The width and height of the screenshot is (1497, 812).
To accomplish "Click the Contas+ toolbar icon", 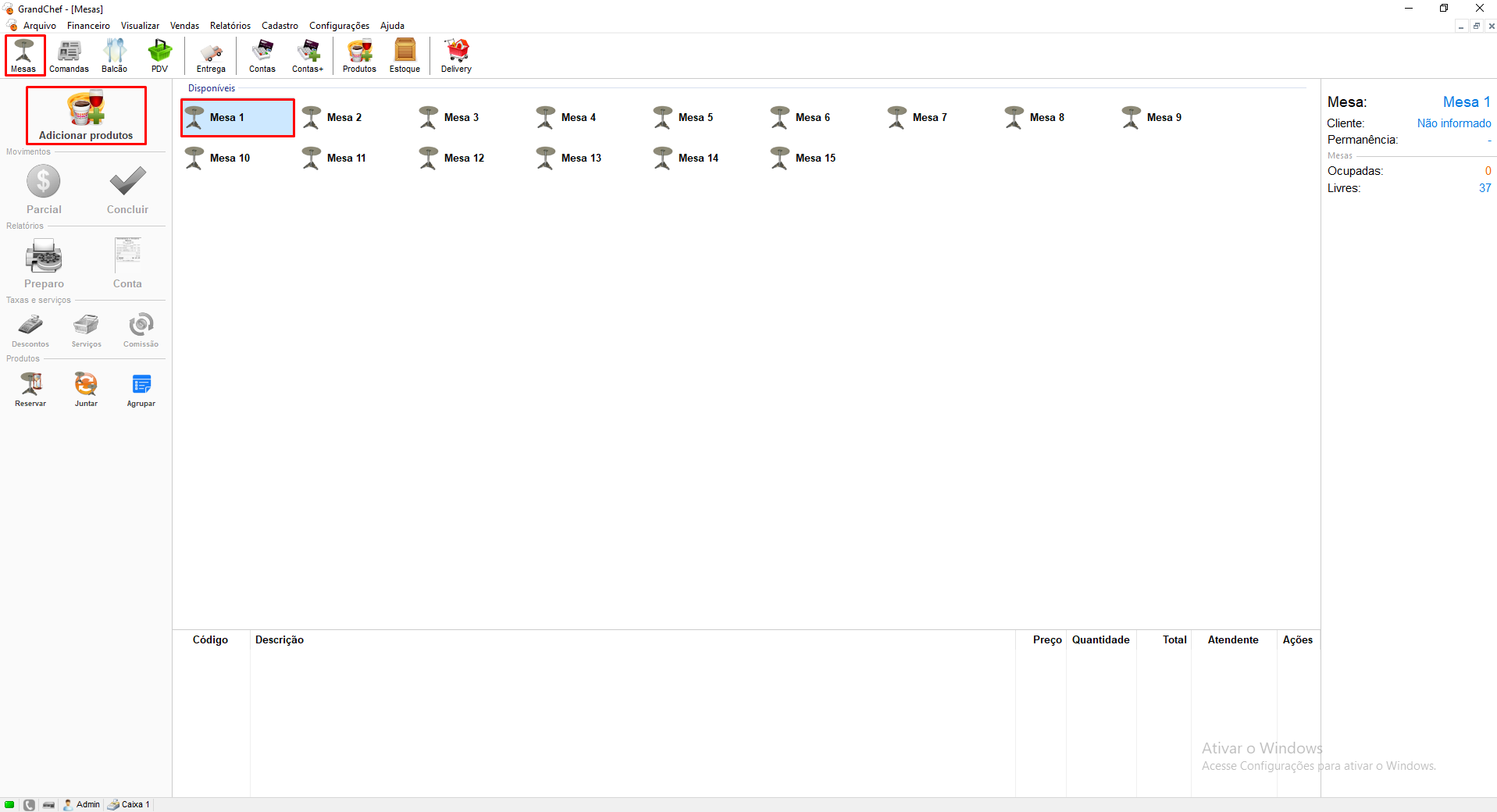I will coord(307,55).
